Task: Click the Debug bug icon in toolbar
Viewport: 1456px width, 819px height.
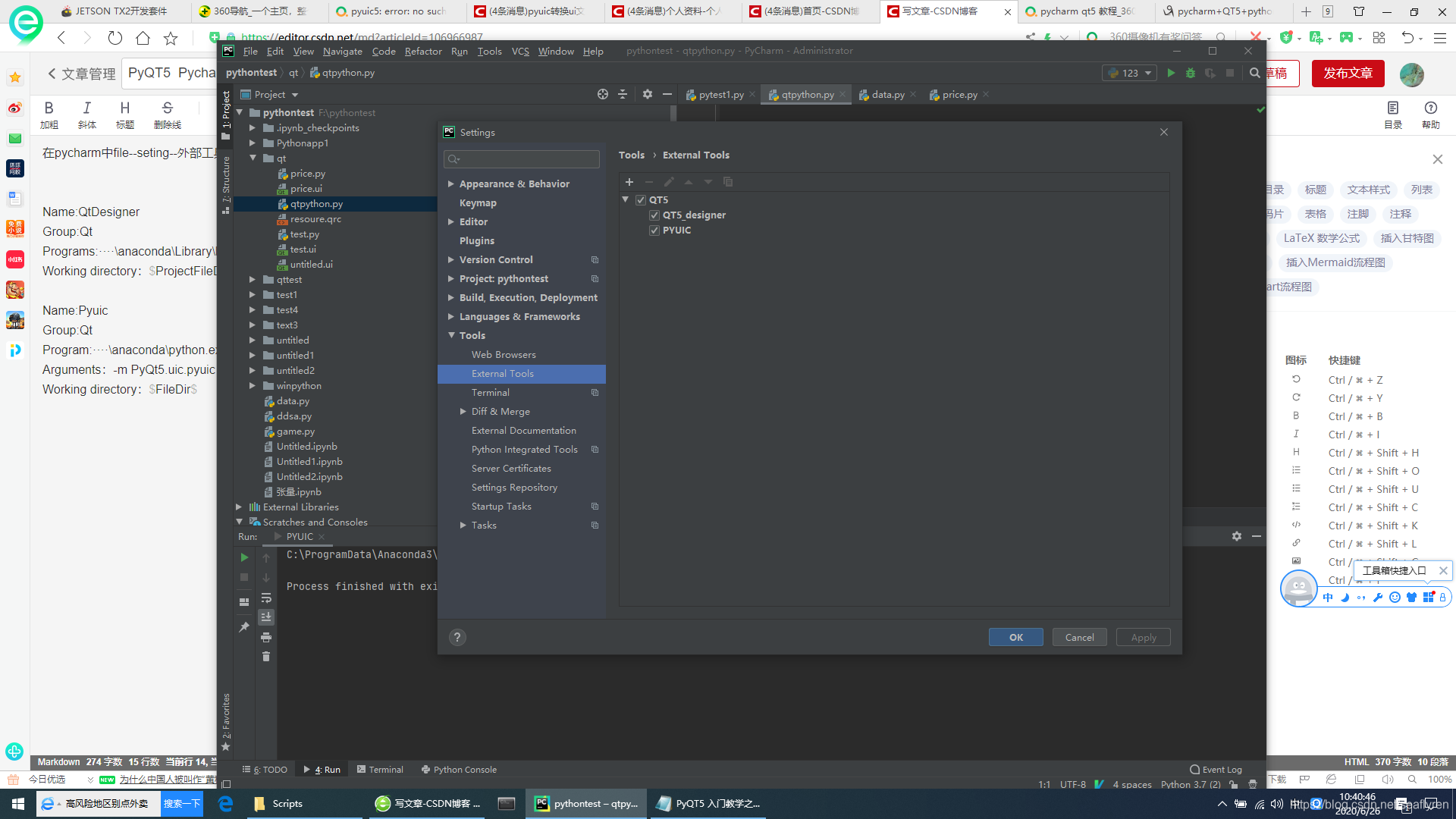Action: click(x=1191, y=73)
